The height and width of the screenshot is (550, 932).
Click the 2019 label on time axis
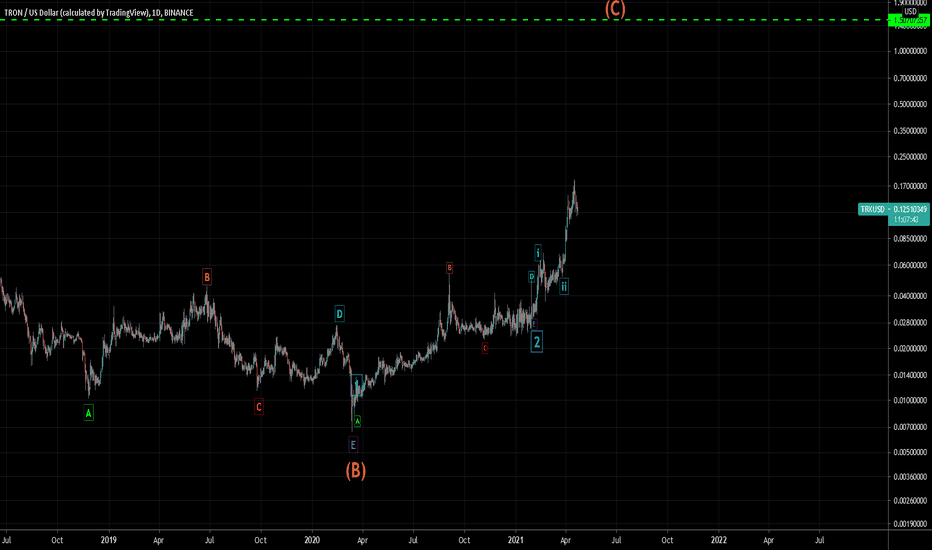point(108,540)
